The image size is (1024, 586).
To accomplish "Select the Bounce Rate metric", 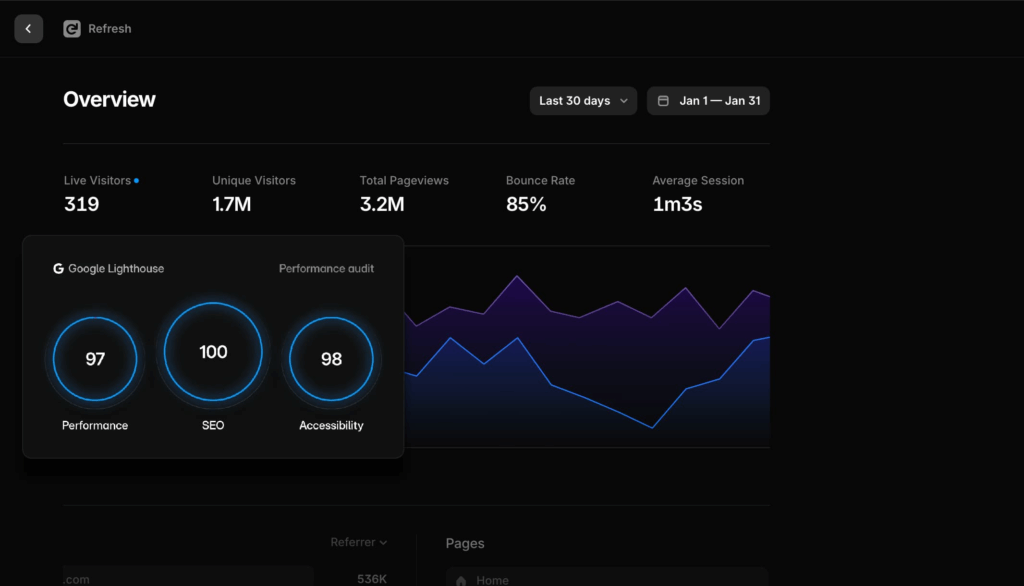I will [540, 194].
